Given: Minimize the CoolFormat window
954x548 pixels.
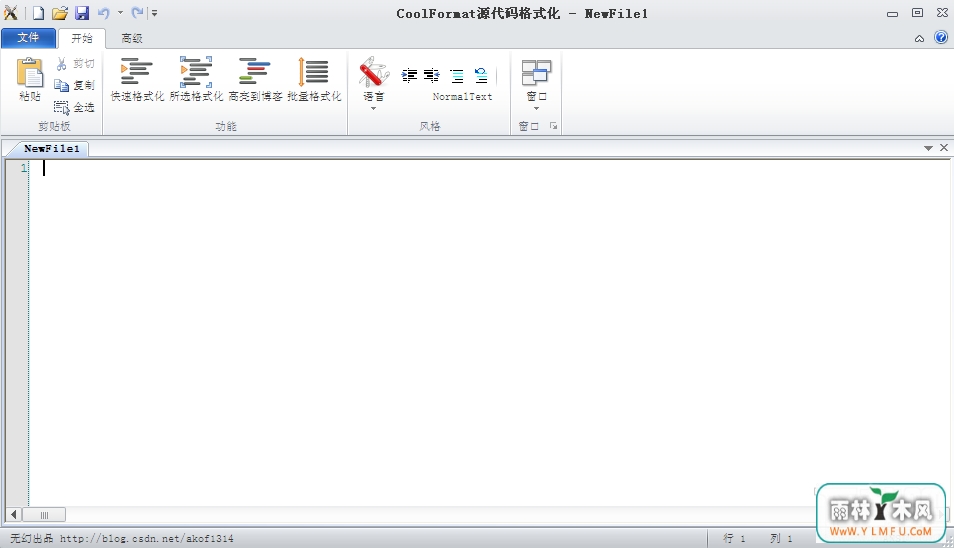Looking at the screenshot, I should [892, 13].
